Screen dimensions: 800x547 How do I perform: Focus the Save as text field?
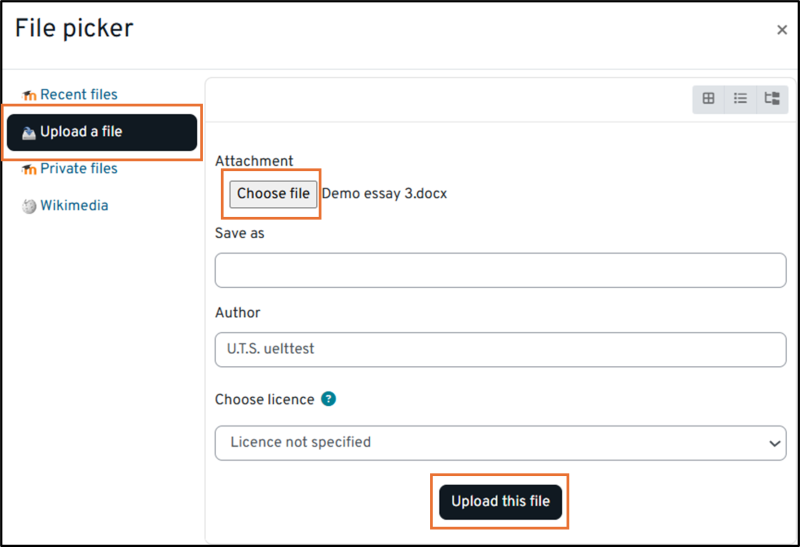[500, 270]
